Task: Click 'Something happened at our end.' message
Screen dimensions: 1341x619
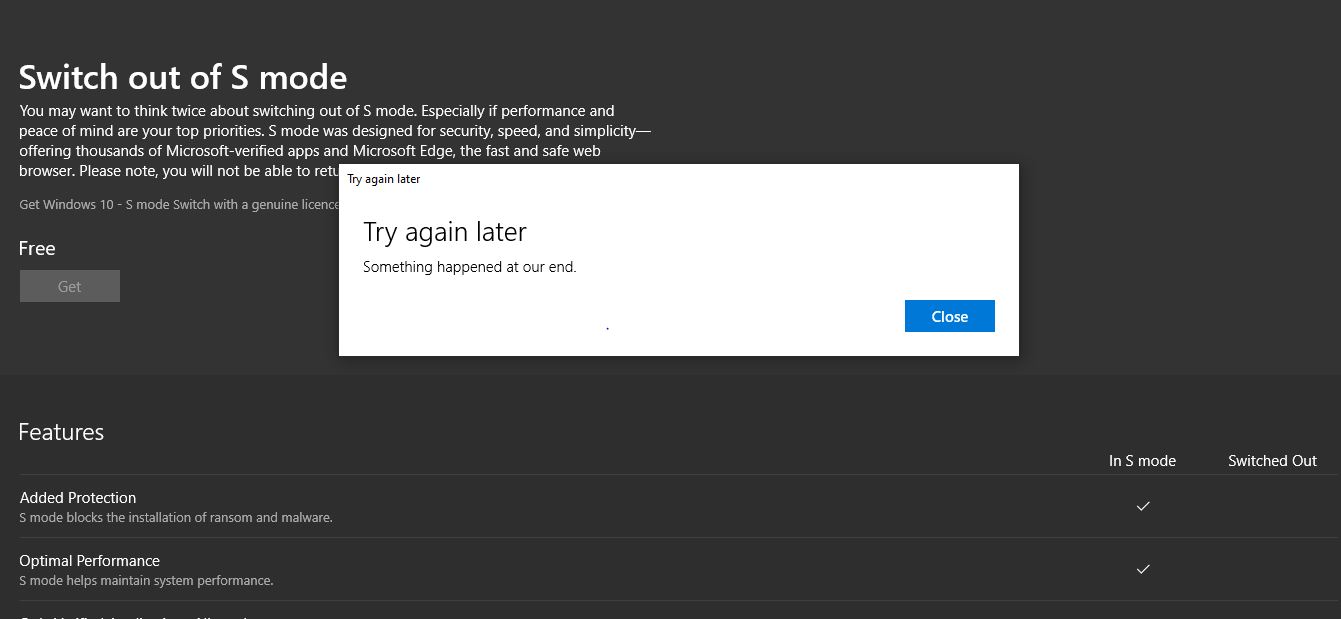Action: coord(470,267)
